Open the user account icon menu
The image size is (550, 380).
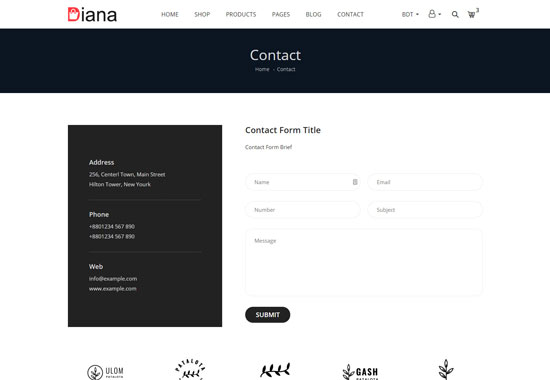coord(434,14)
